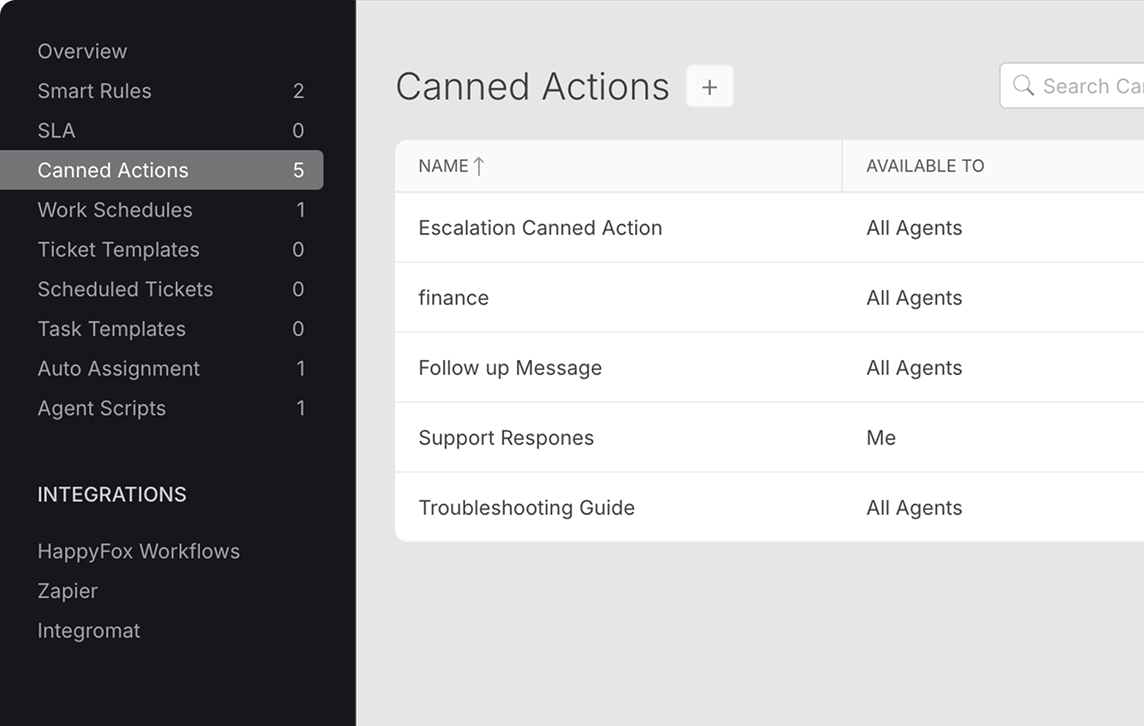Open the Support Respones canned action

coord(506,438)
